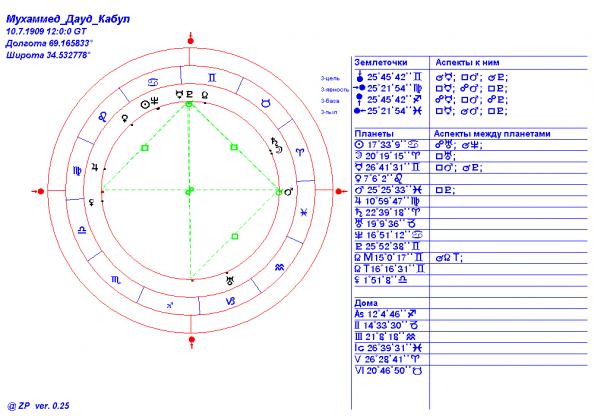
Task: Select the Аспекты к ним header
Action: click(467, 63)
